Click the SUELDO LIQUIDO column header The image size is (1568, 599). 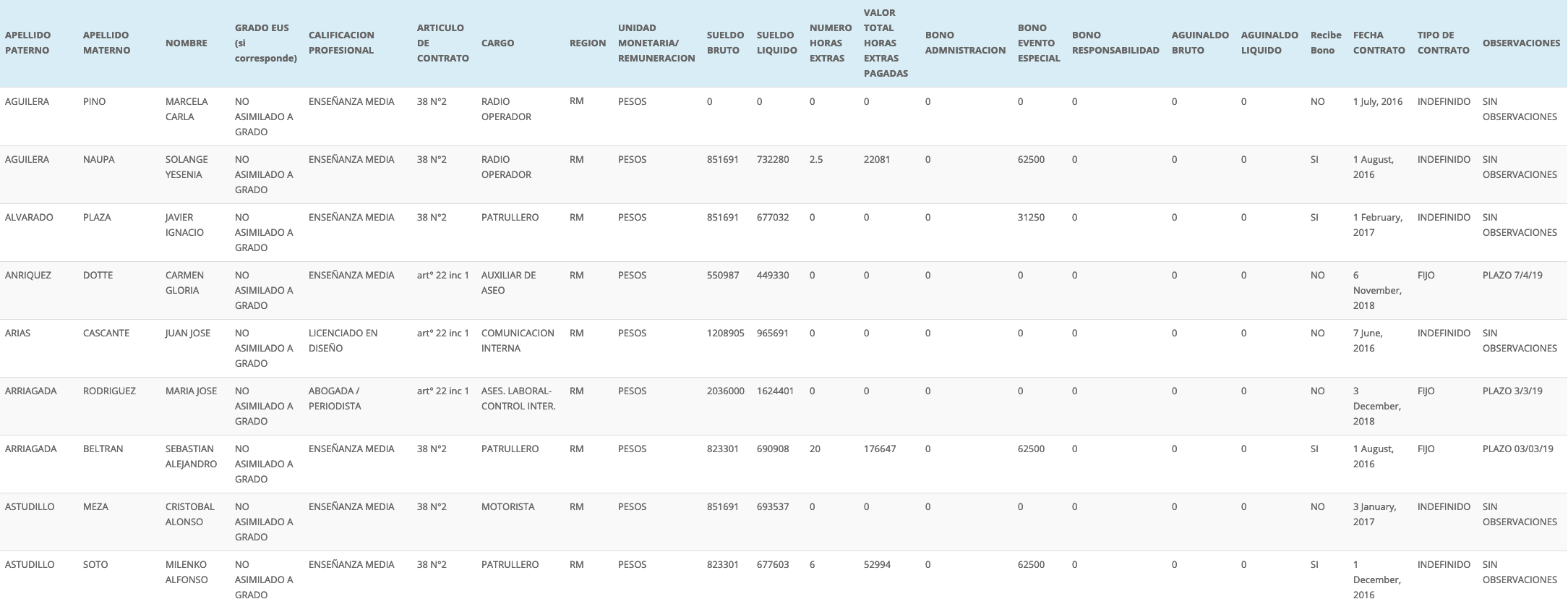click(x=776, y=43)
